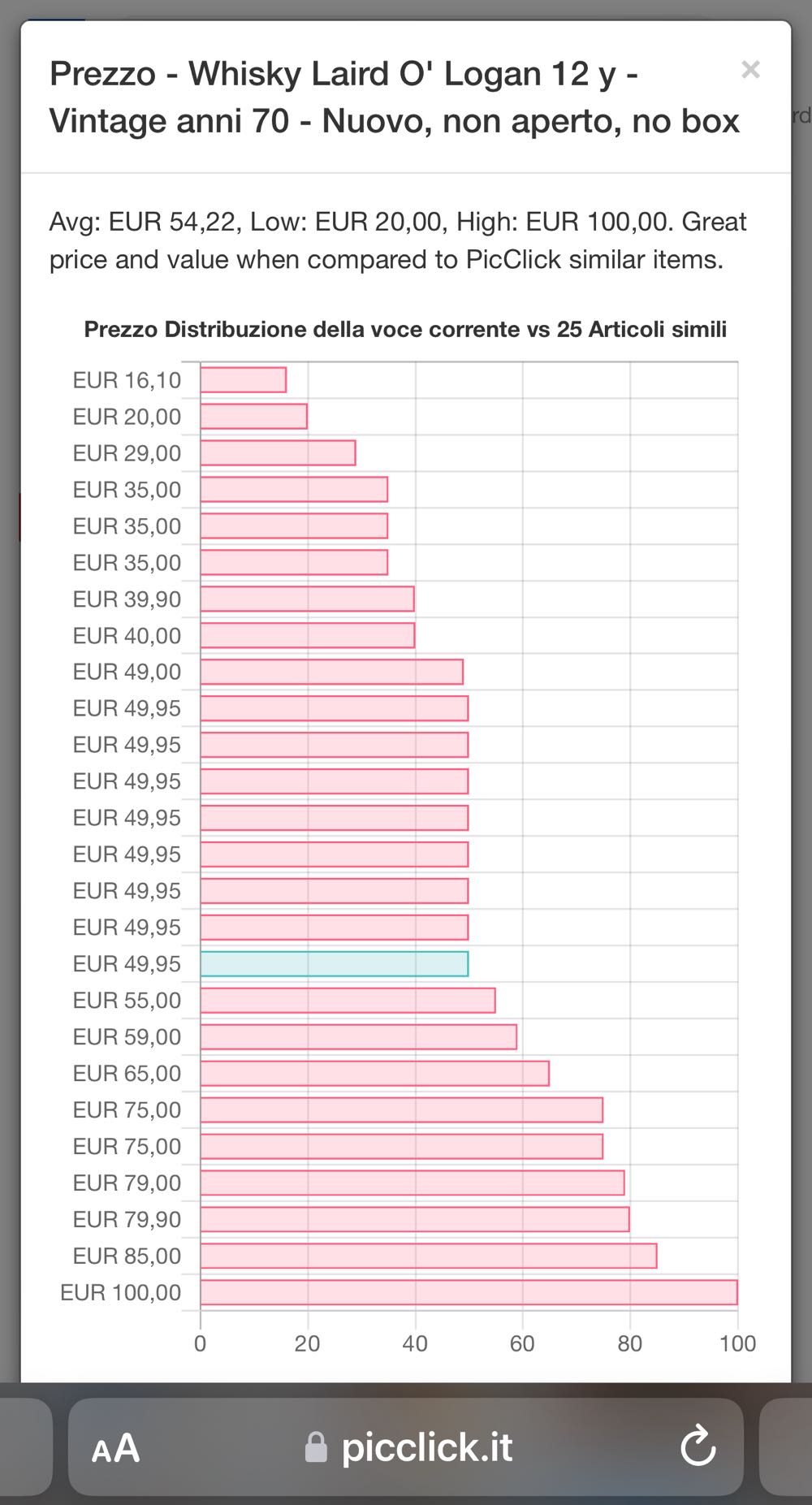The image size is (812, 1505).
Task: Tap the EUR 65,00 bar
Action: click(x=374, y=1074)
